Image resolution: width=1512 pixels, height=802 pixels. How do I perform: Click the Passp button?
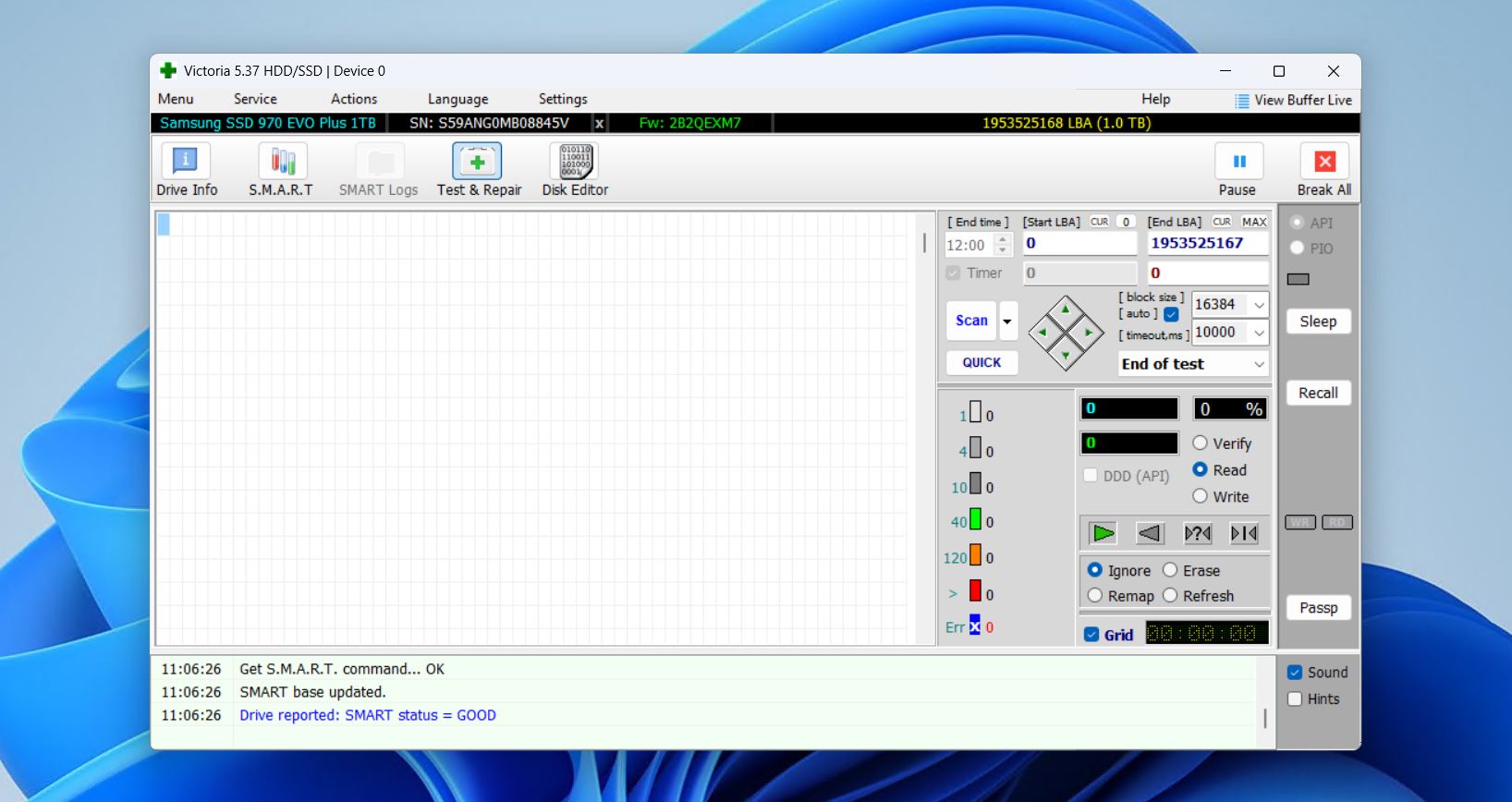coord(1318,608)
